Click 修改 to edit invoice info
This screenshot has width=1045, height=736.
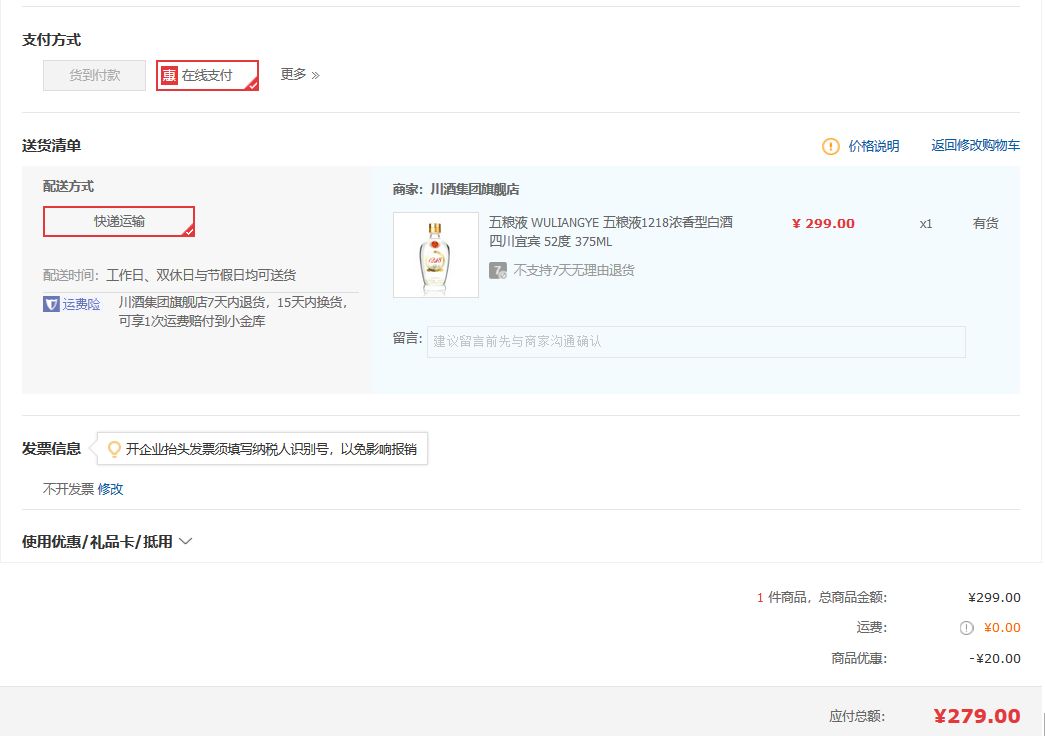[x=110, y=489]
